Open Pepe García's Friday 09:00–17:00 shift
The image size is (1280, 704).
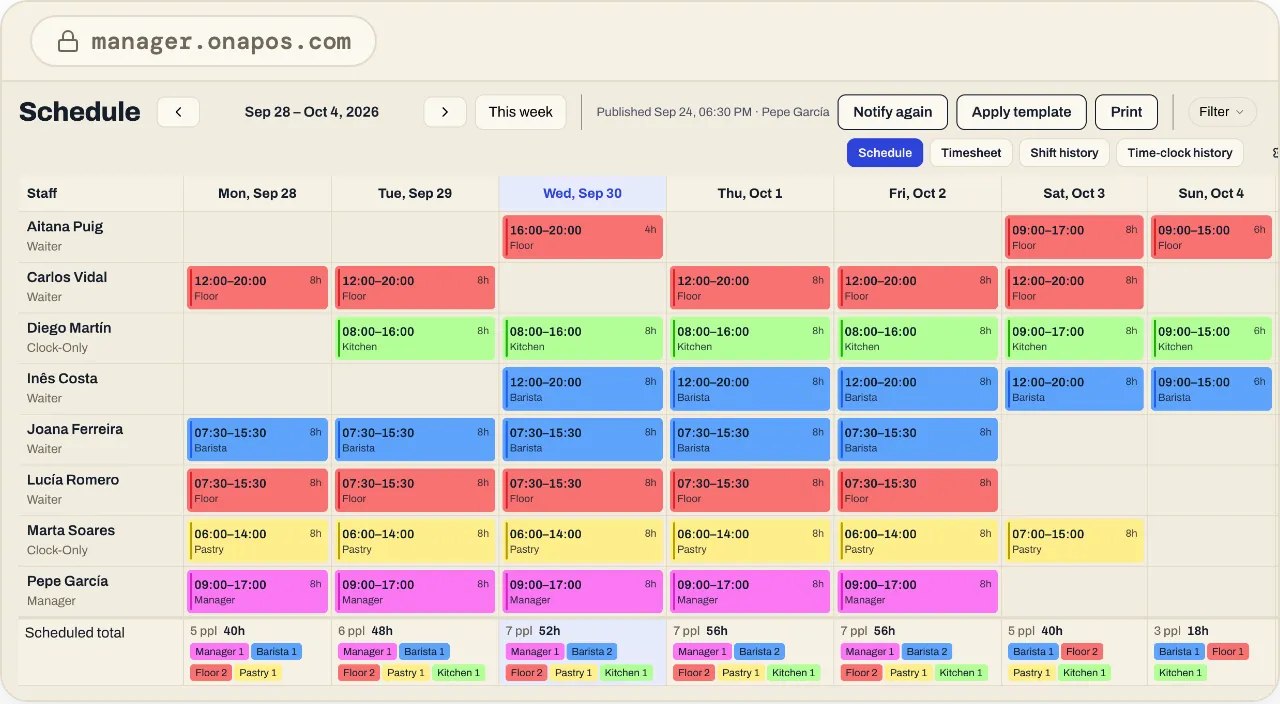pyautogui.click(x=917, y=592)
